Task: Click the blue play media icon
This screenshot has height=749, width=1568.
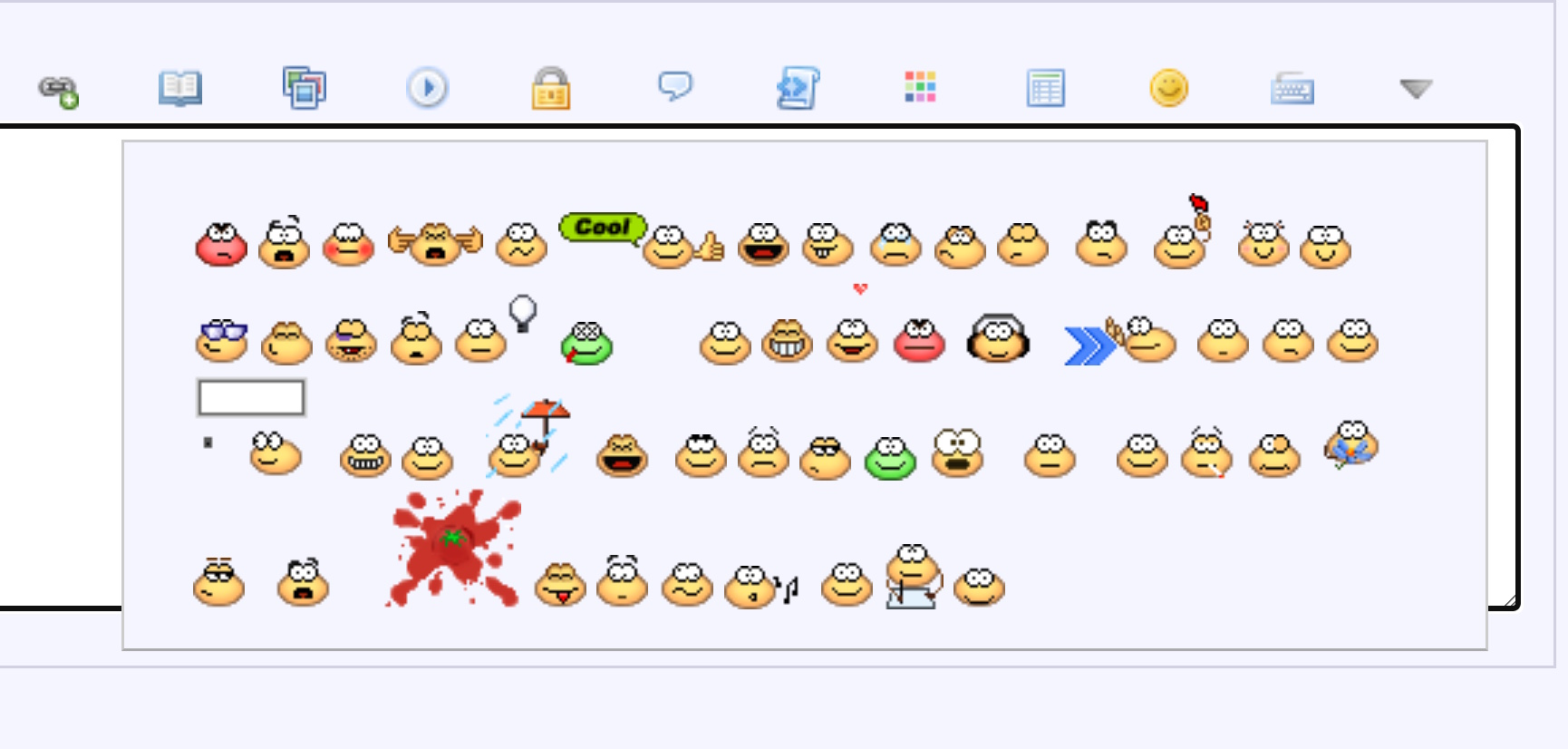Action: 427,88
